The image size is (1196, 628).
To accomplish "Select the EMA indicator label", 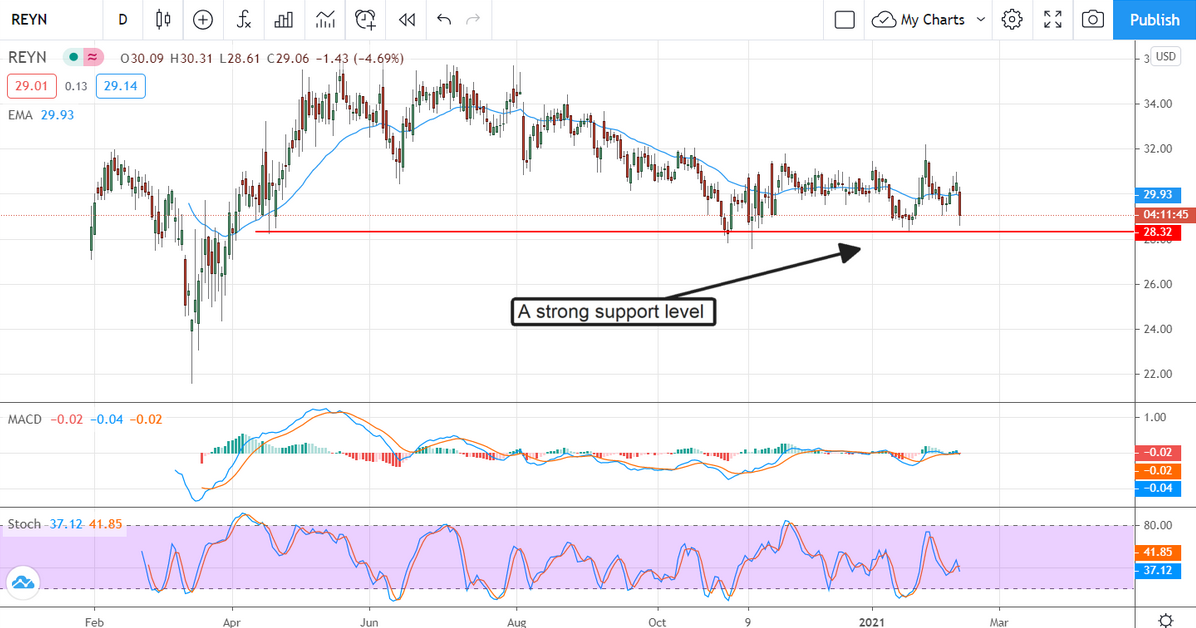I will pos(21,115).
